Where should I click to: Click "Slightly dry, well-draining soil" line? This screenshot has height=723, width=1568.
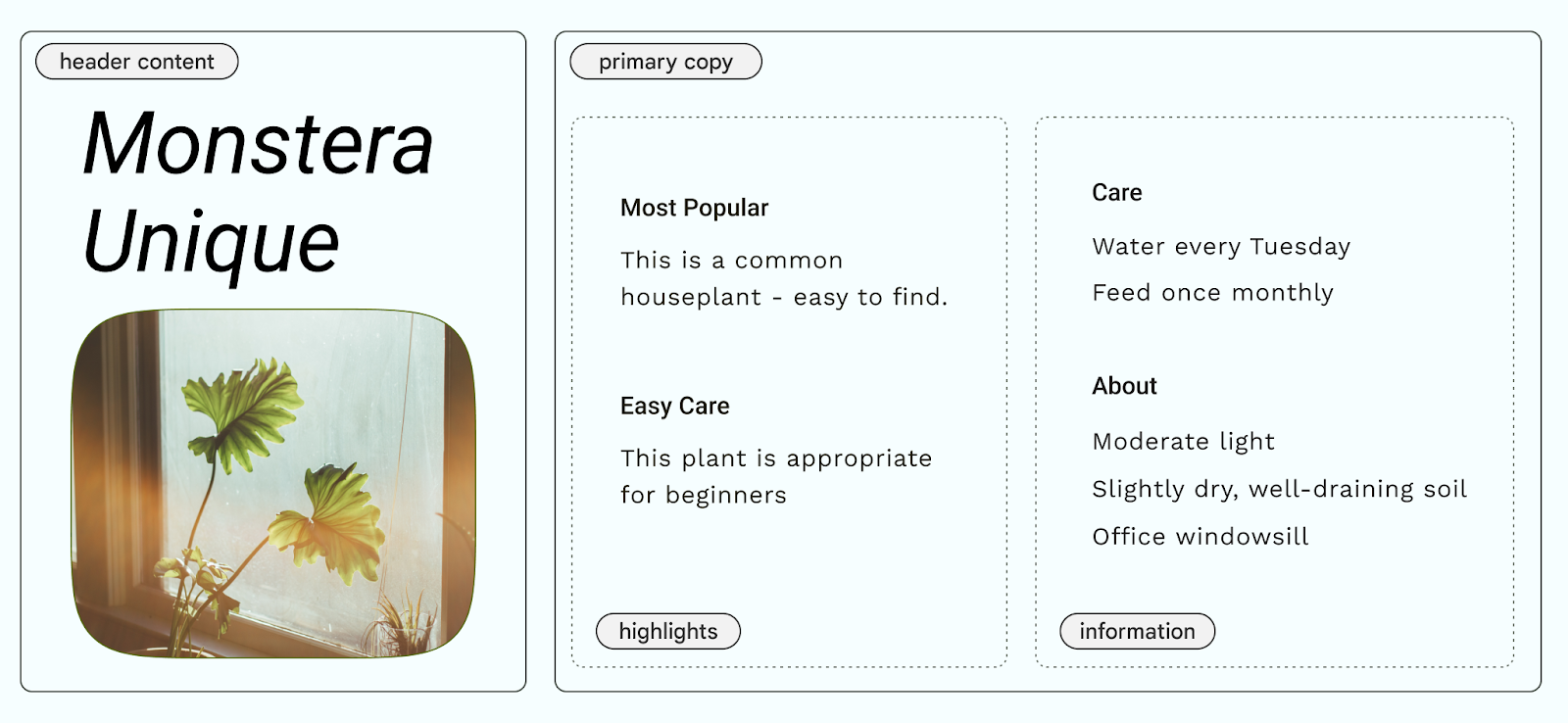coord(1279,489)
